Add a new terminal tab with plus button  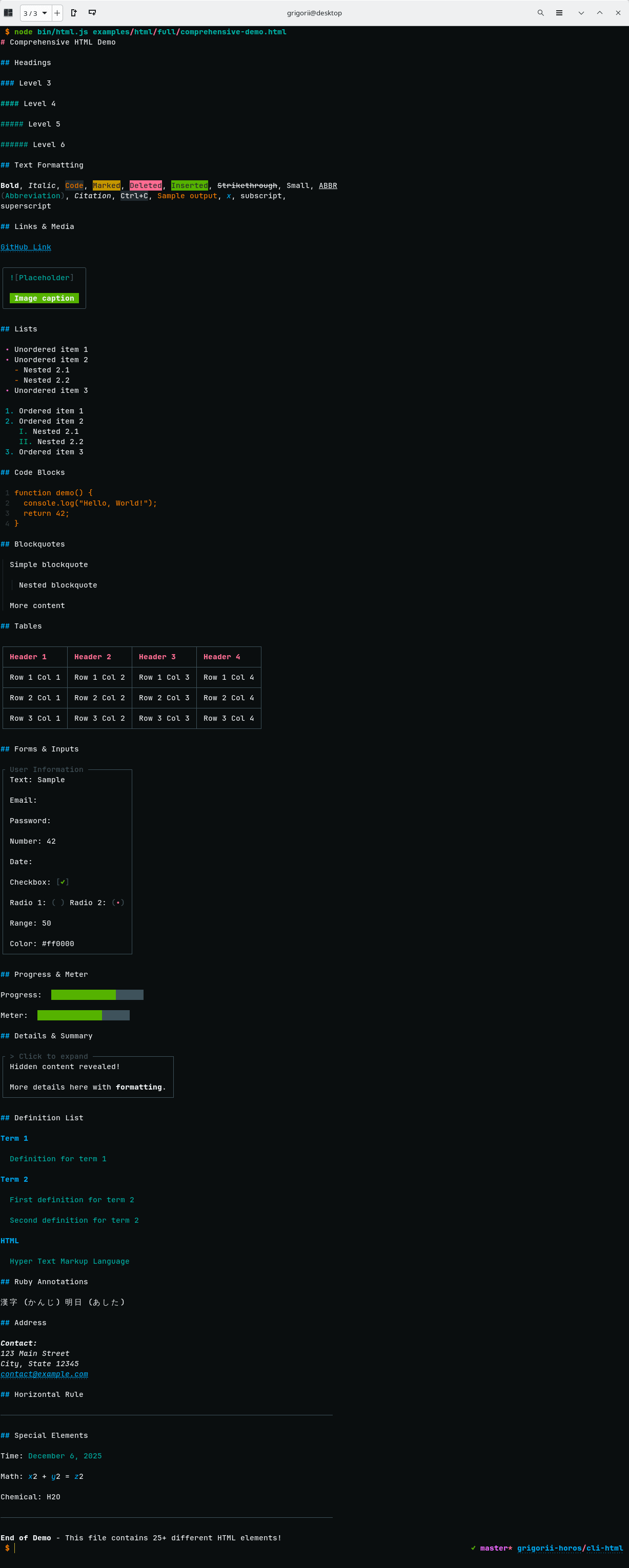pyautogui.click(x=57, y=13)
